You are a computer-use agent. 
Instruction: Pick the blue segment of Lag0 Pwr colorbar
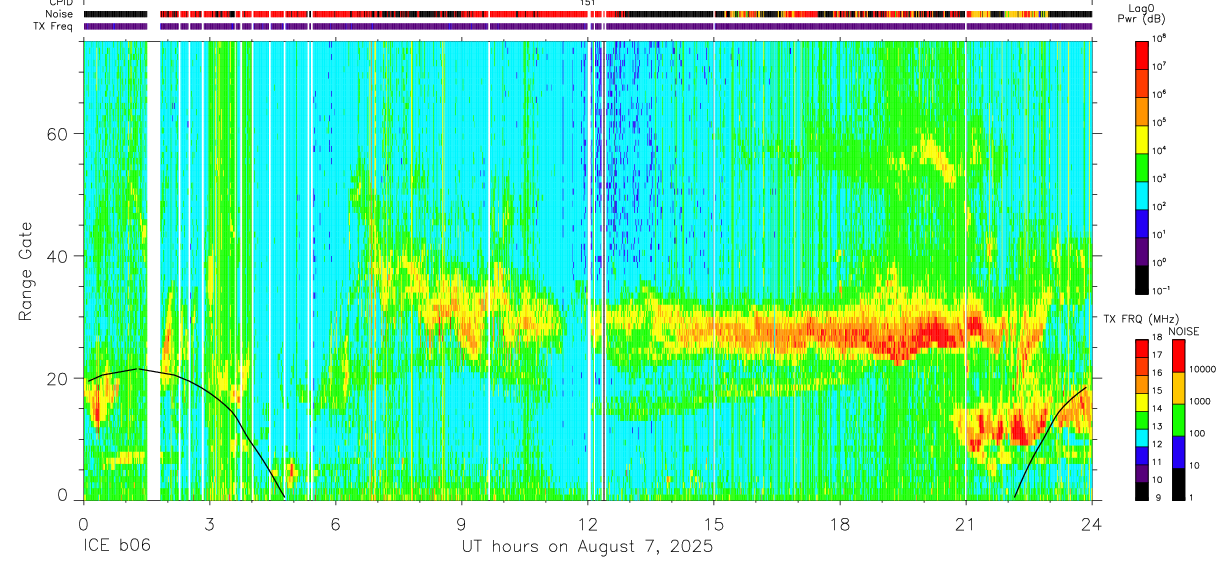(x=1142, y=223)
